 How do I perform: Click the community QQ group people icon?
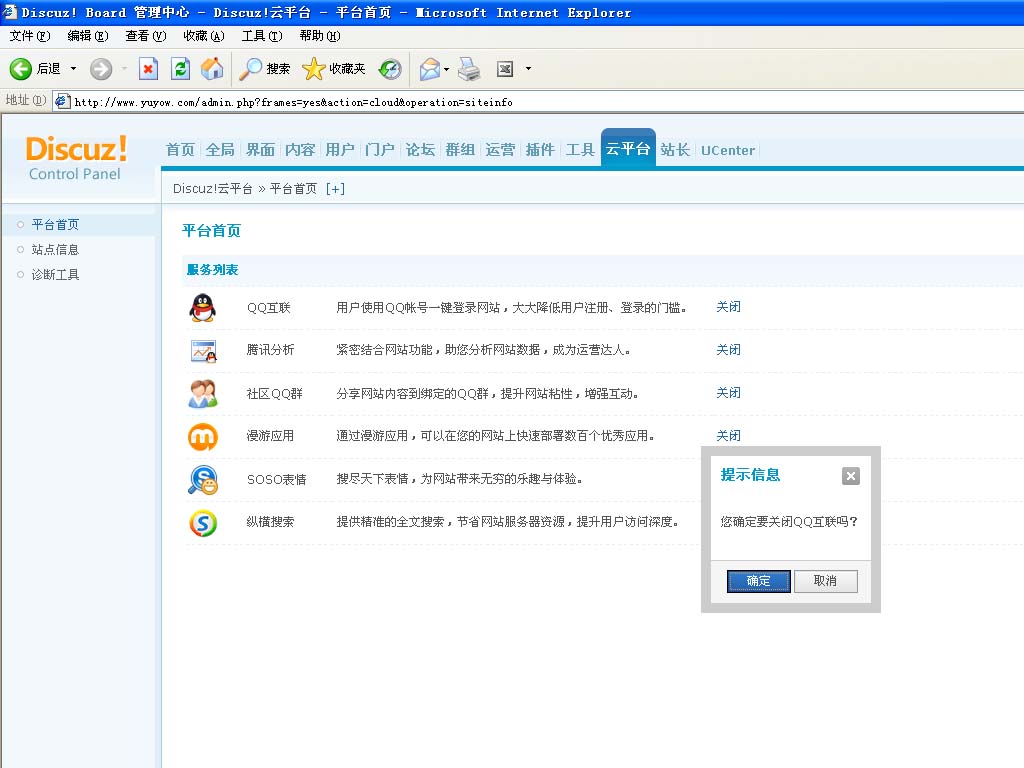203,394
